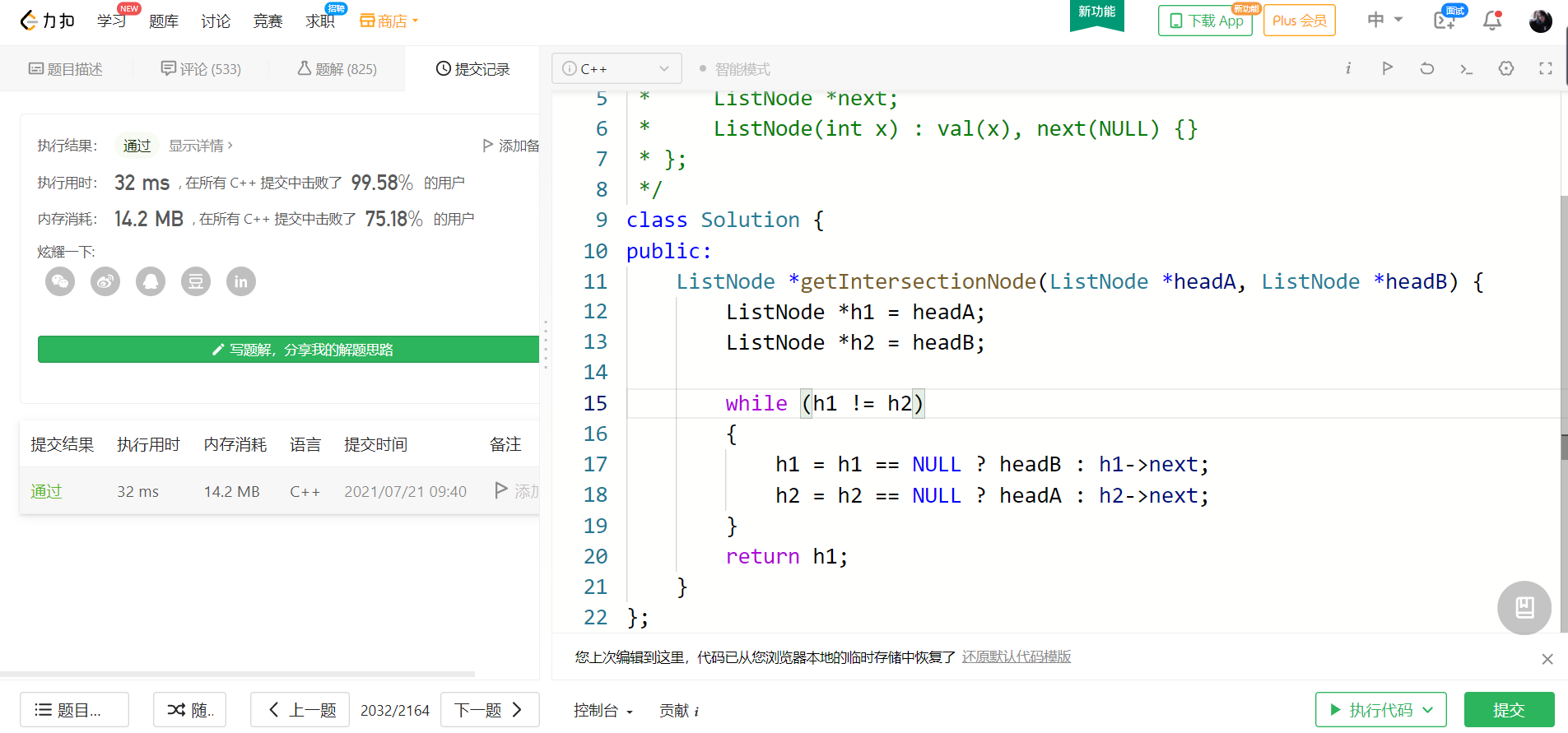Open the 中 language switcher dropdown
The height and width of the screenshot is (733, 1568).
pyautogui.click(x=1384, y=20)
